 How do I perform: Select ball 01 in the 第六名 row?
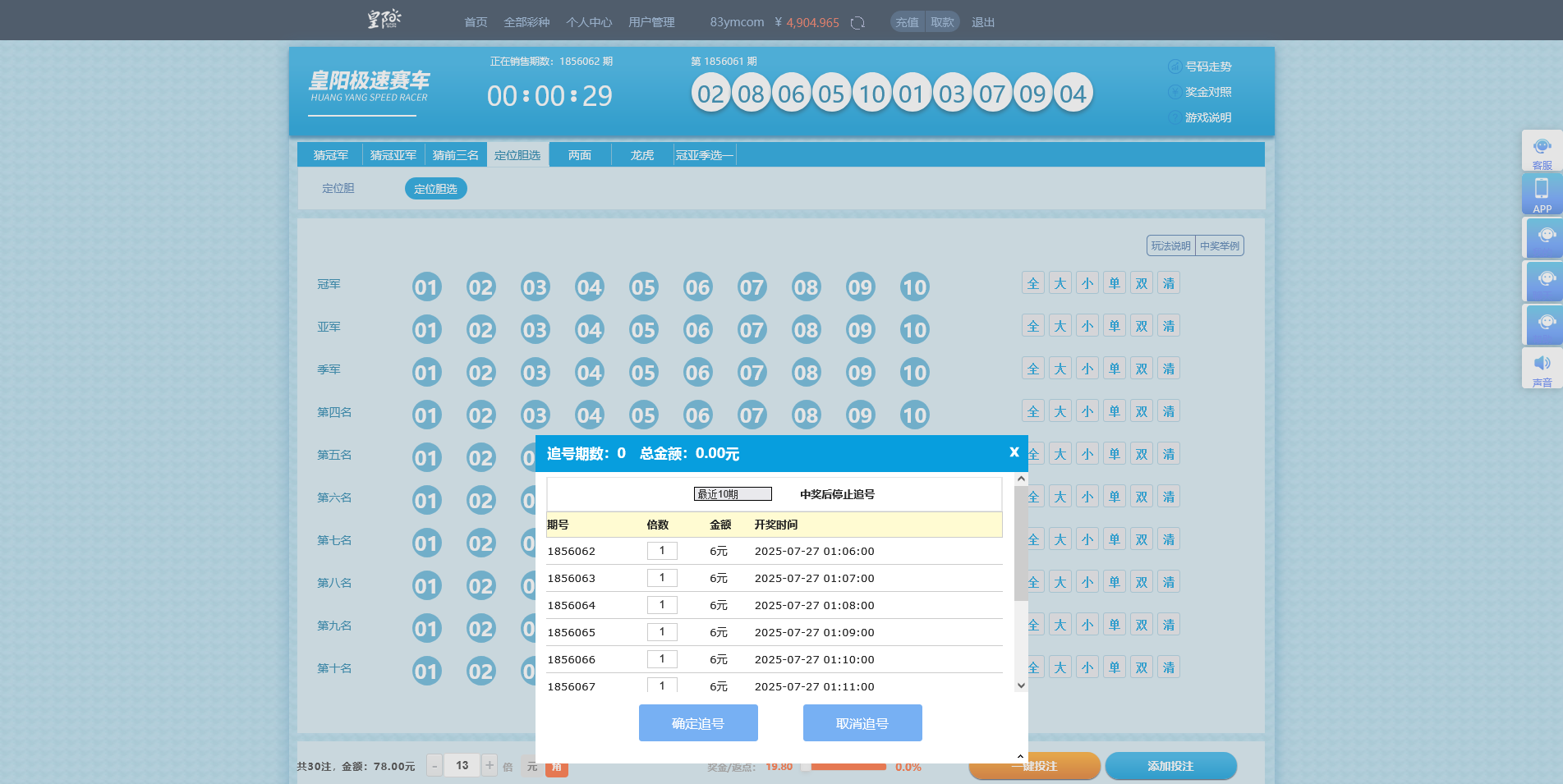[426, 501]
